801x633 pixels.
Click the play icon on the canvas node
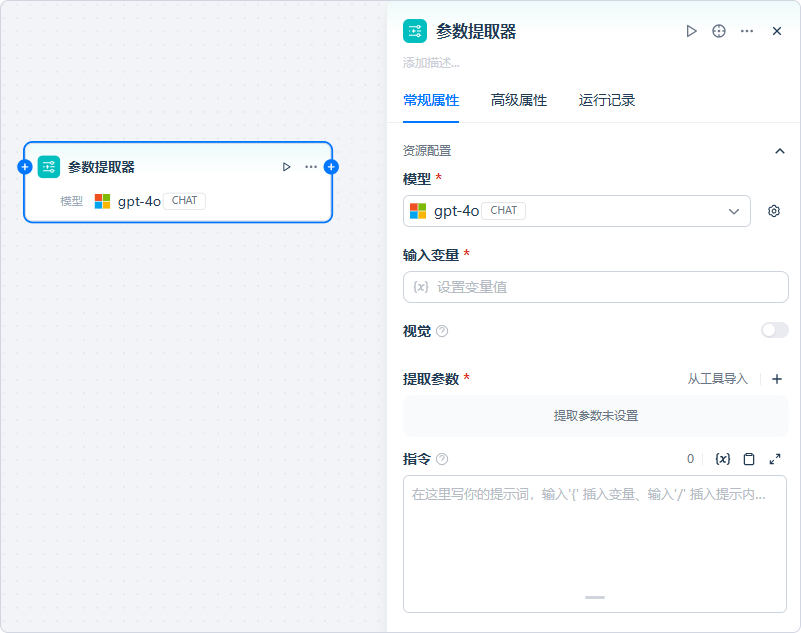(x=287, y=167)
